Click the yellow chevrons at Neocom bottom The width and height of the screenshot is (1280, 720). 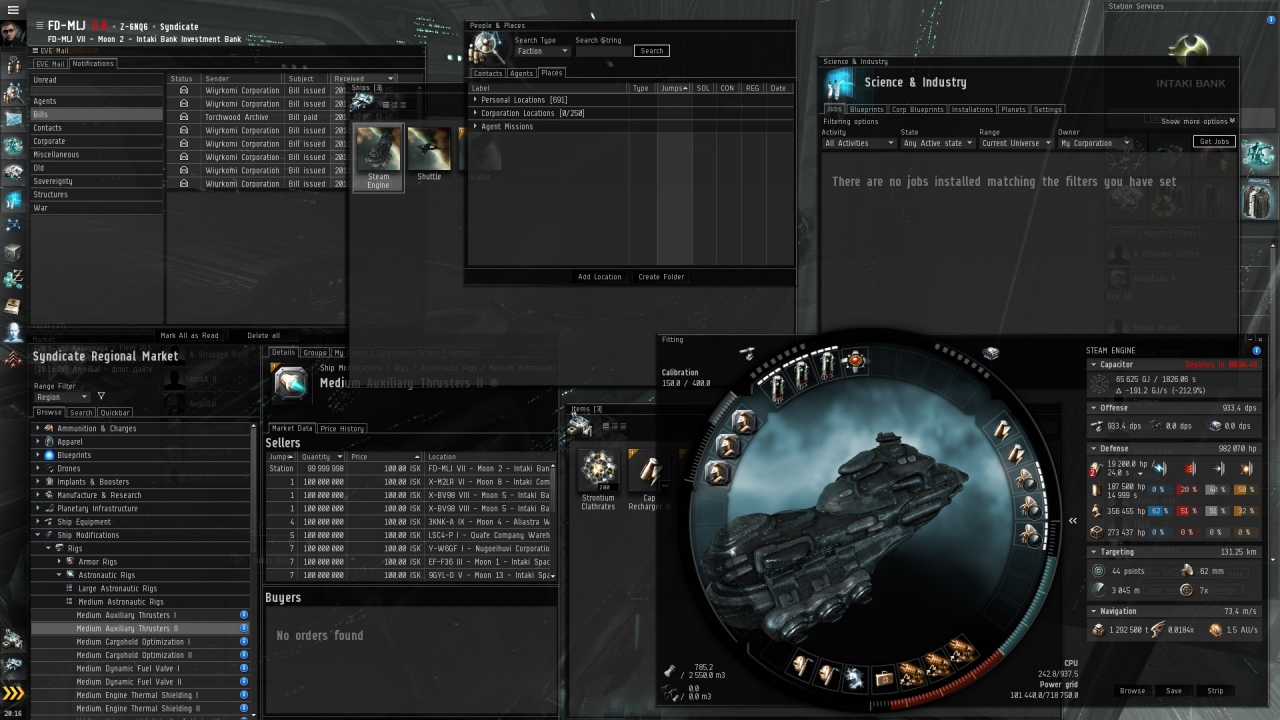13,693
